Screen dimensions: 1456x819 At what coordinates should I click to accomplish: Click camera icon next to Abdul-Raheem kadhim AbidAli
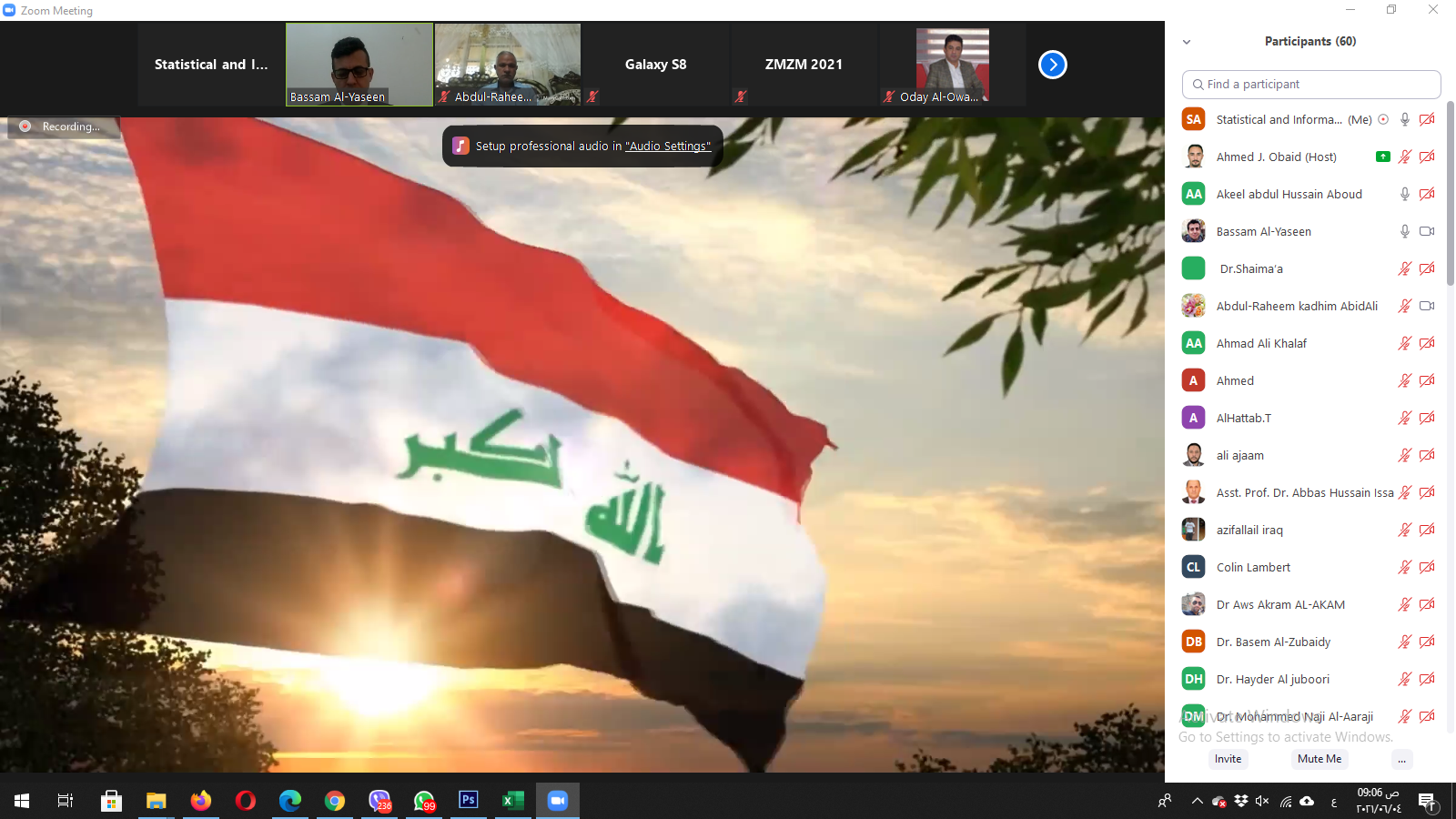[x=1426, y=306]
